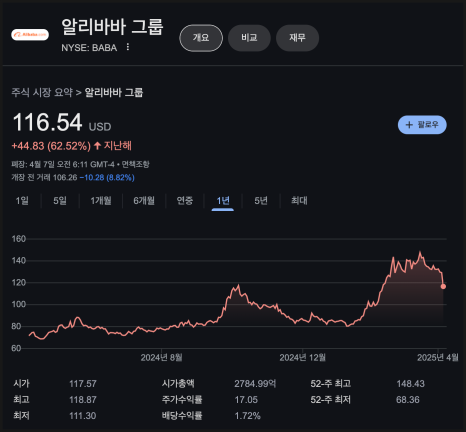Click the −10.28 (8.82%) pre-market change
Screen dimensions: 466x432
(x=107, y=177)
